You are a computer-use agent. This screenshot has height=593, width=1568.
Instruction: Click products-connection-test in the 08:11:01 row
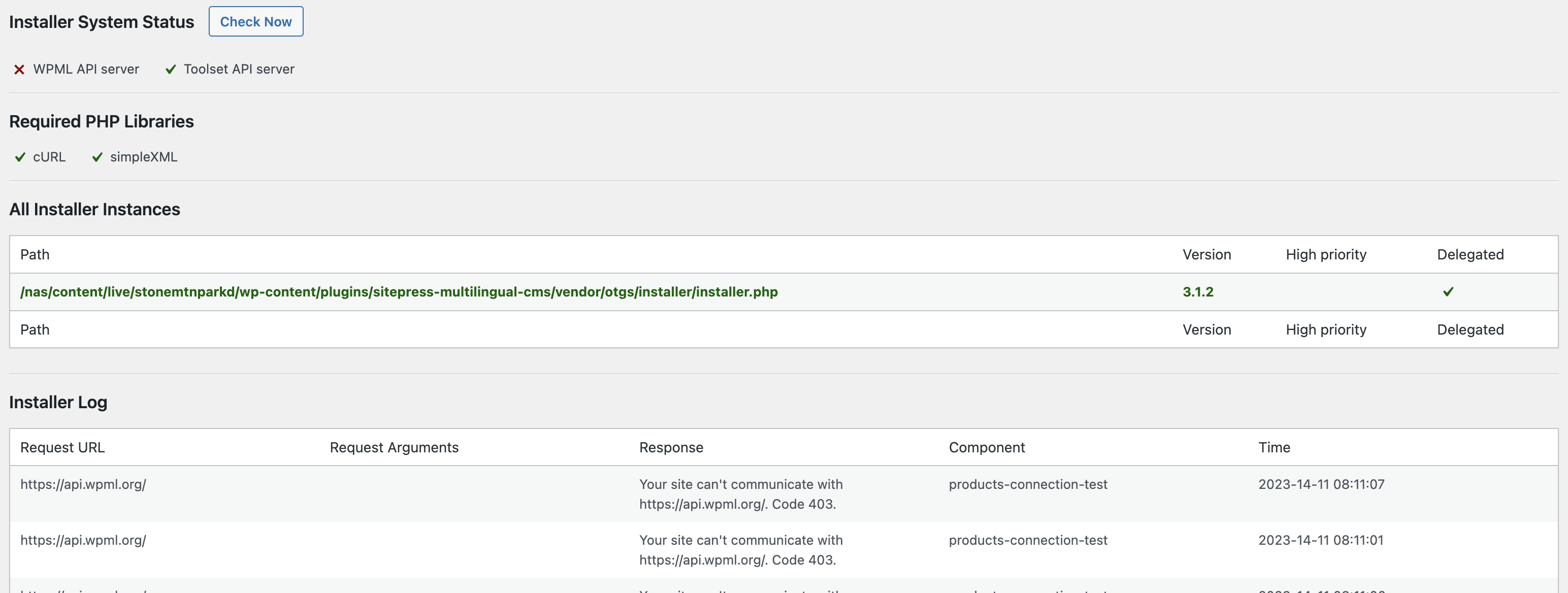1028,540
